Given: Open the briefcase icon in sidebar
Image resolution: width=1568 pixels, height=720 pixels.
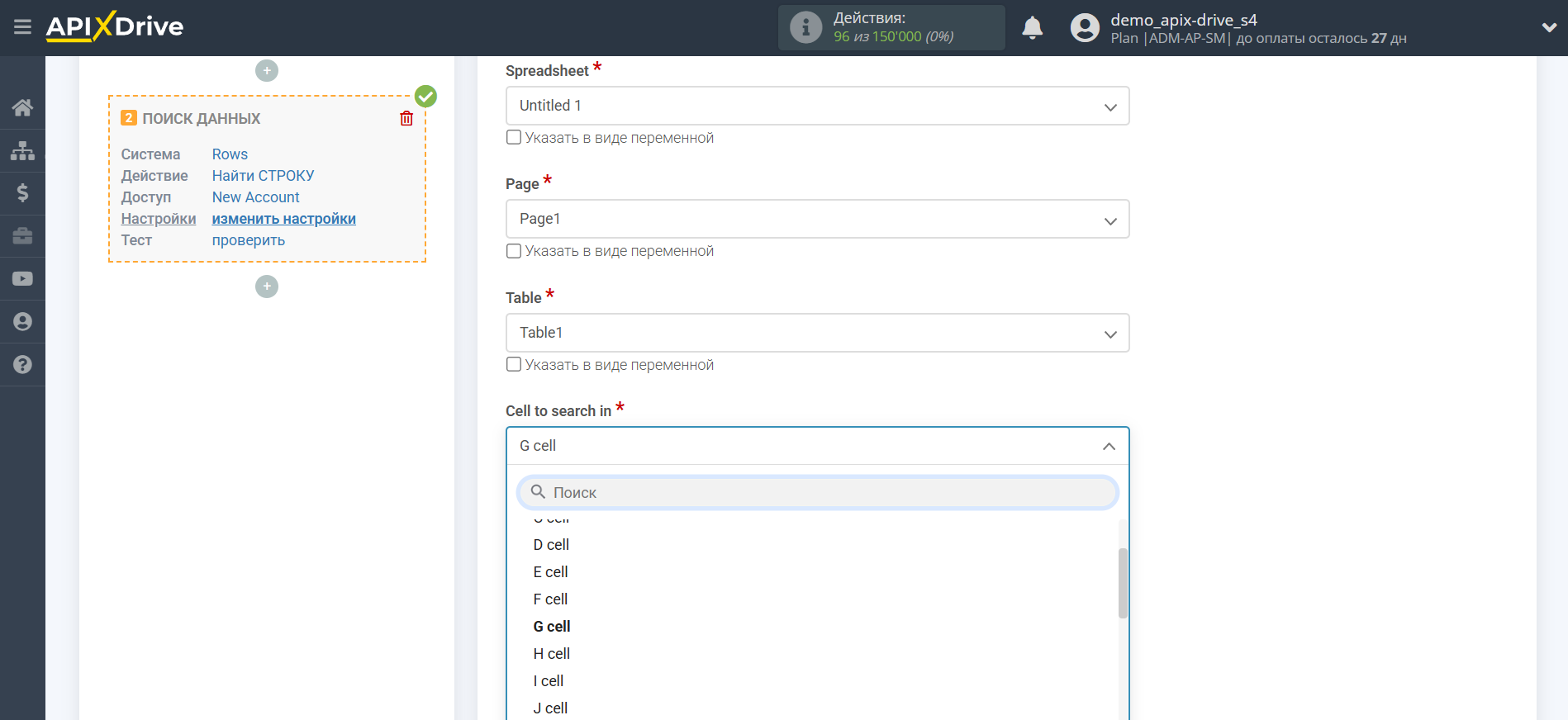Looking at the screenshot, I should coord(22,236).
